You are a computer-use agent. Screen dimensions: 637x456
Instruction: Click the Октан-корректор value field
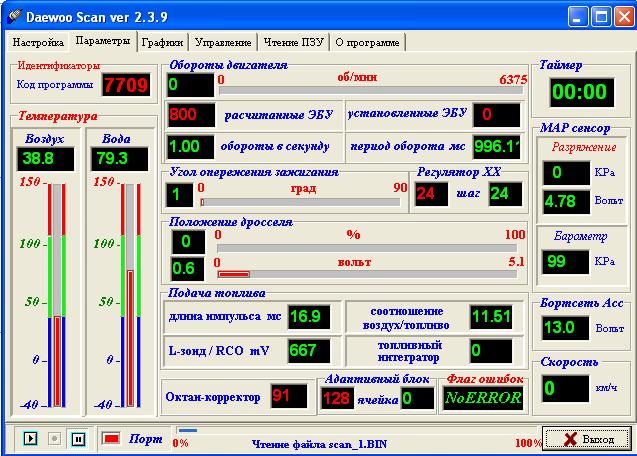(x=289, y=396)
